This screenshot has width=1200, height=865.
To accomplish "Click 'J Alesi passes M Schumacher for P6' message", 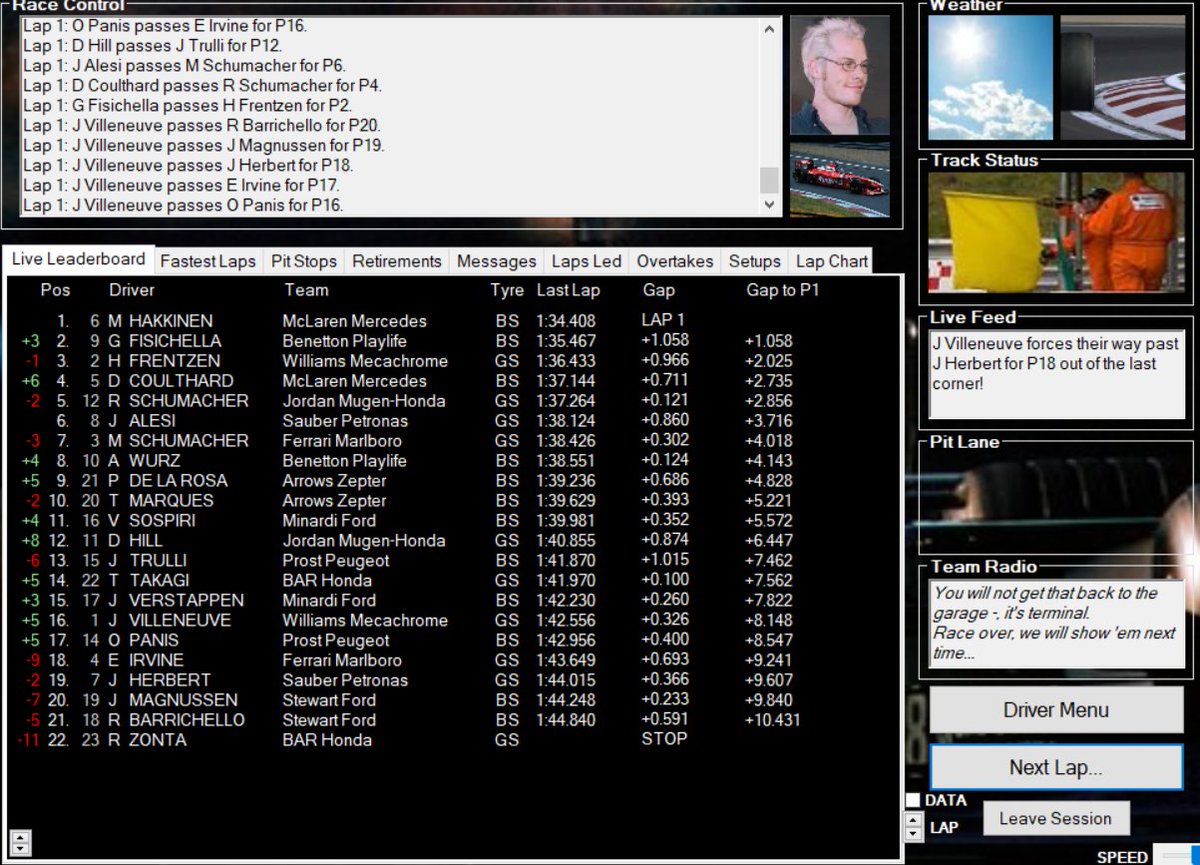I will coord(184,65).
